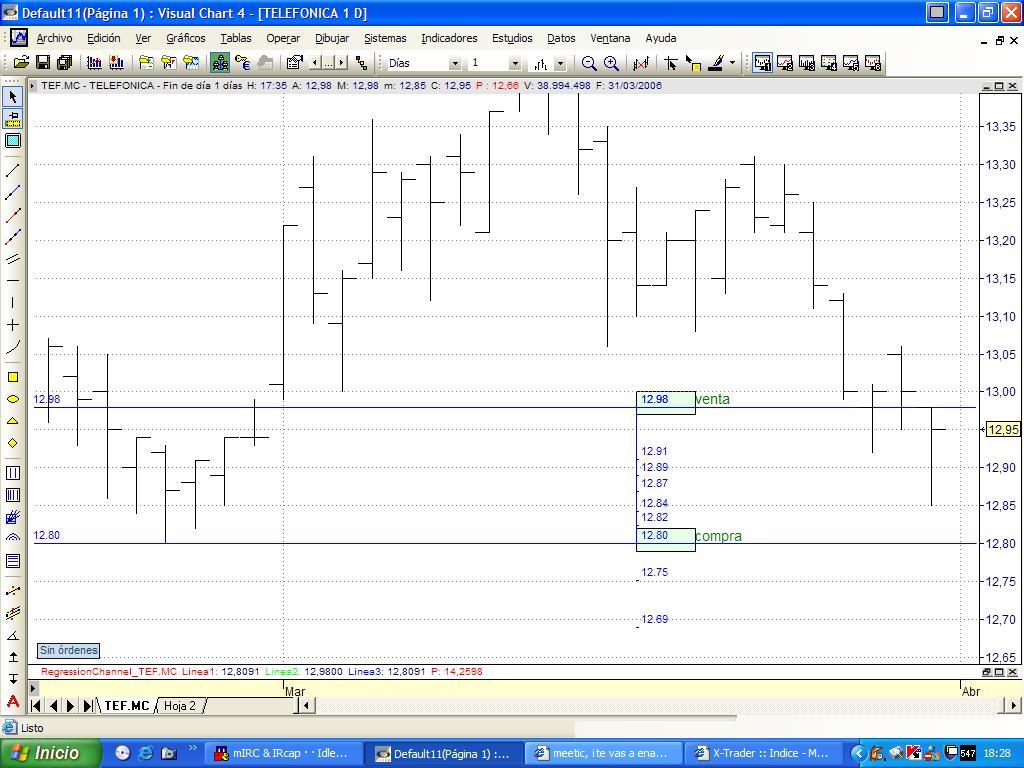Click the zoom in magnifier icon
Viewport: 1024px width, 768px height.
pyautogui.click(x=611, y=63)
